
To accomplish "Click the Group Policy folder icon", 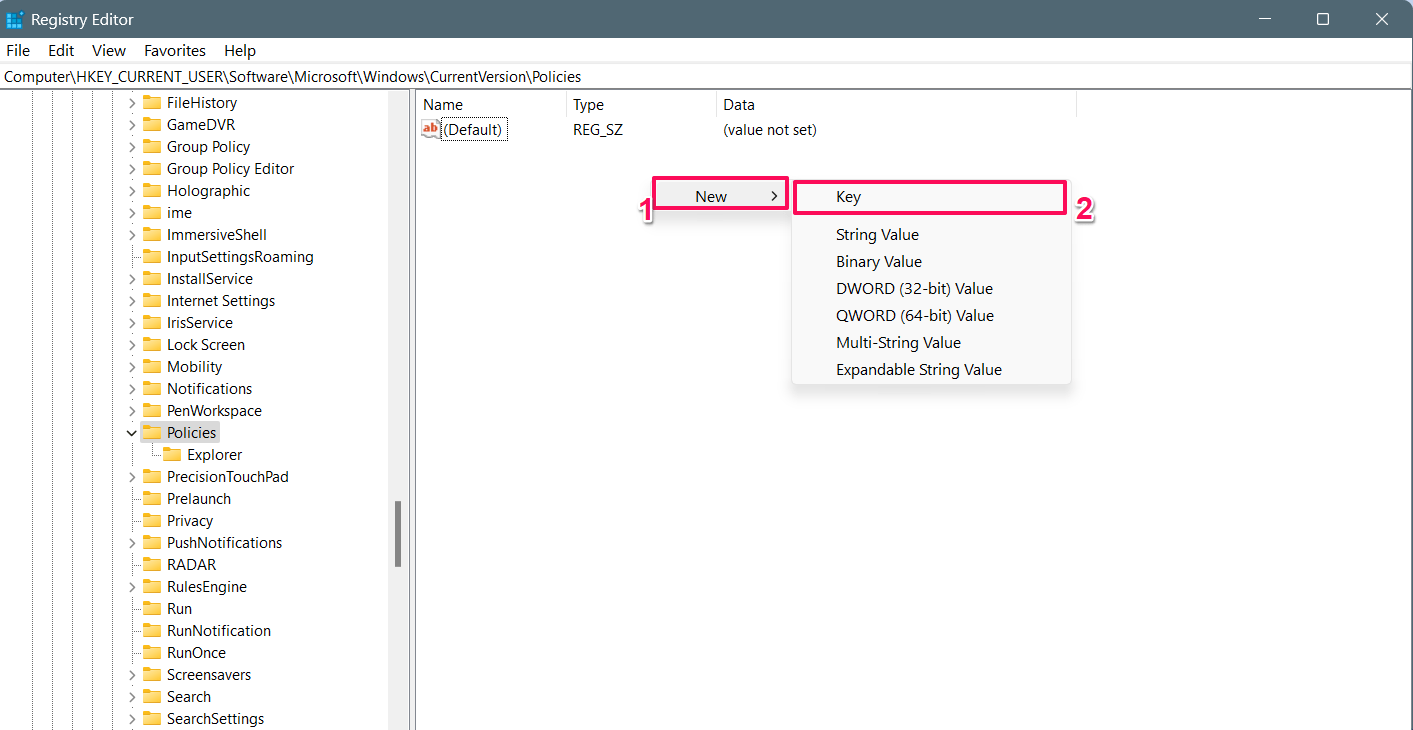I will 152,146.
